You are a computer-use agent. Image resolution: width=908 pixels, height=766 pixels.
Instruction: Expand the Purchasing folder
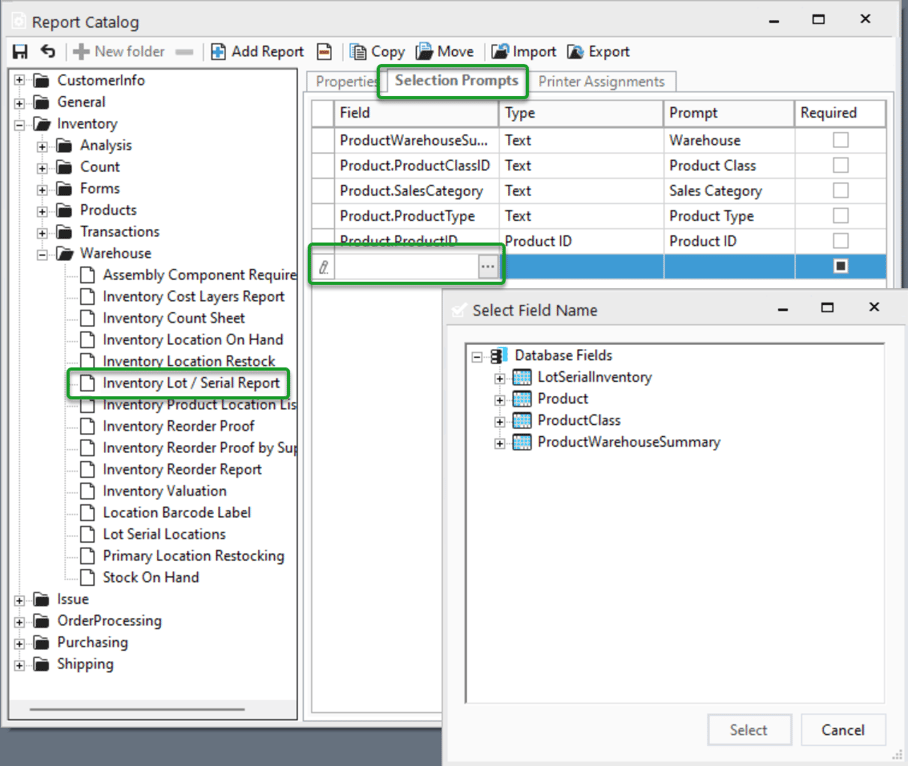click(18, 642)
